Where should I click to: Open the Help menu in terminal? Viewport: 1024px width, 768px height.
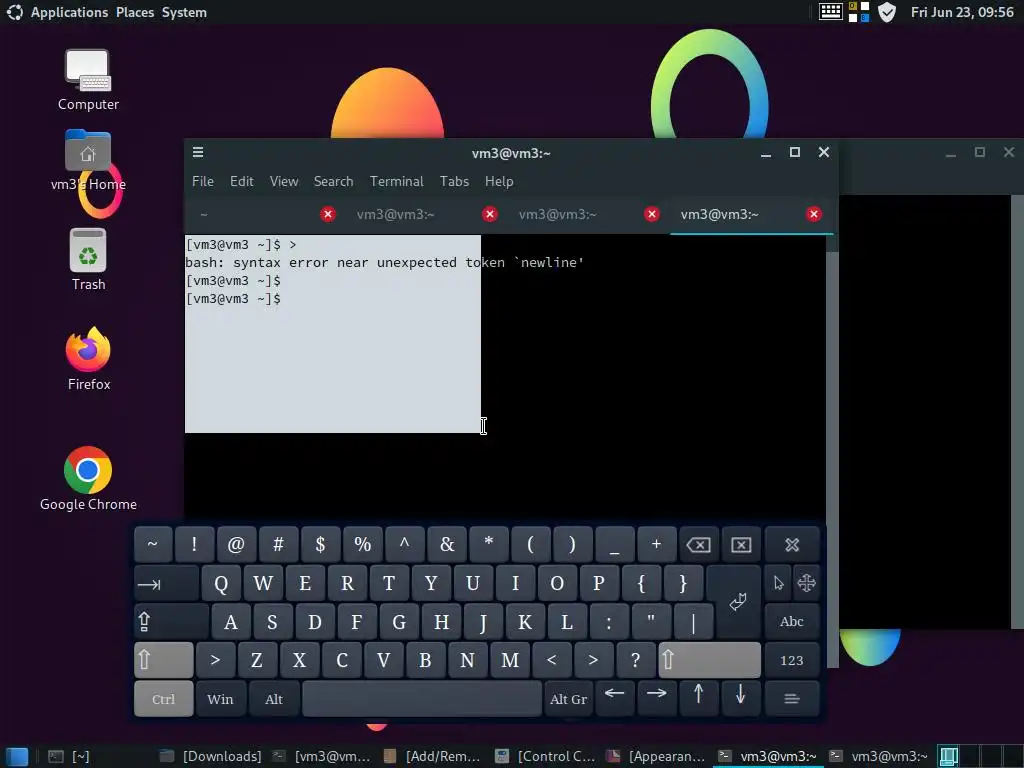tap(499, 182)
